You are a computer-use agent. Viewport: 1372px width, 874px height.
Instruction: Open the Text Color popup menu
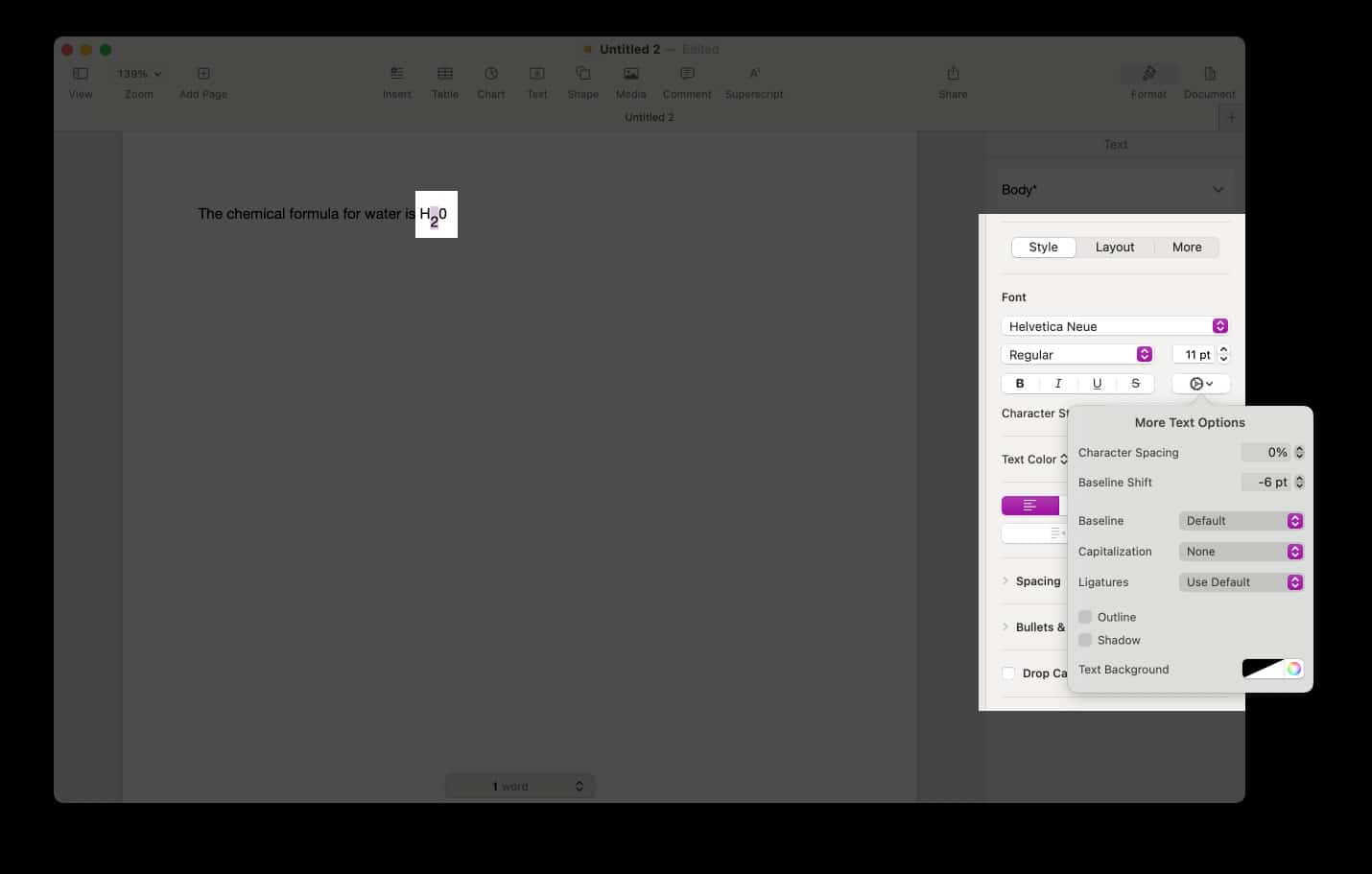pos(1034,460)
